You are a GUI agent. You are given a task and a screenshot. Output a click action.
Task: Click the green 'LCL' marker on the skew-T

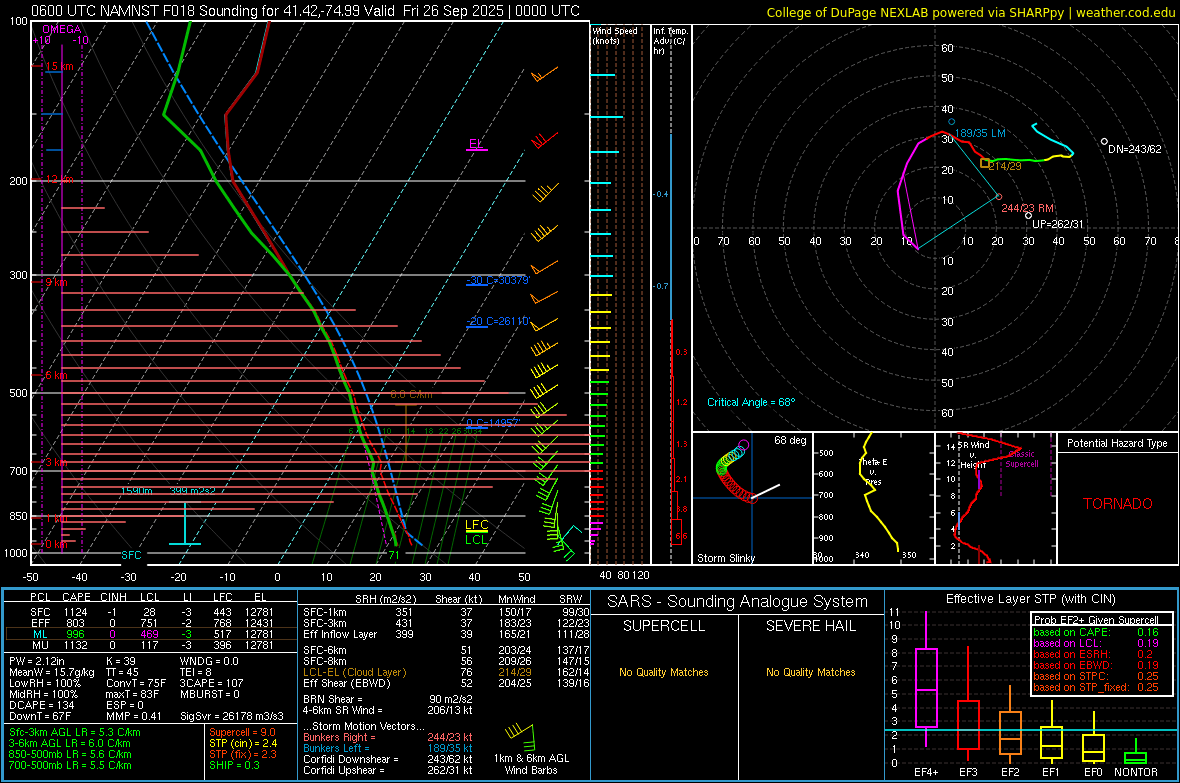[x=476, y=539]
